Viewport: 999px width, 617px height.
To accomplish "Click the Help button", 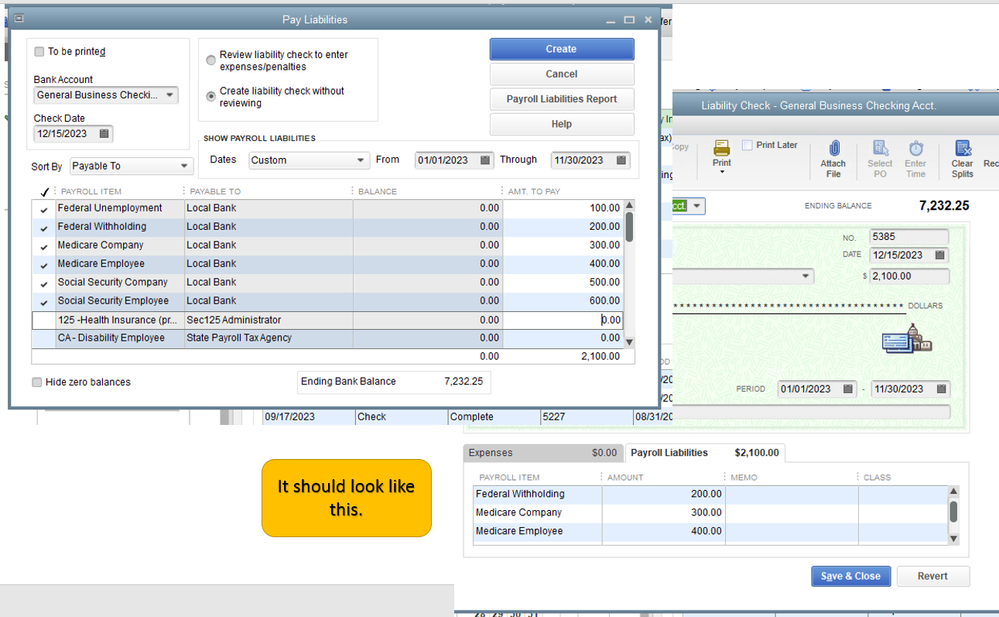I will [x=561, y=124].
